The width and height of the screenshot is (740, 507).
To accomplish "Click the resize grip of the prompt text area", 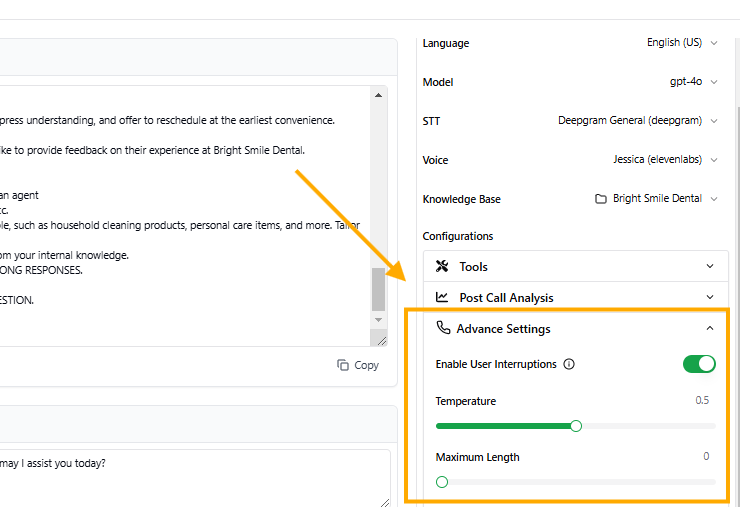I will tap(381, 340).
